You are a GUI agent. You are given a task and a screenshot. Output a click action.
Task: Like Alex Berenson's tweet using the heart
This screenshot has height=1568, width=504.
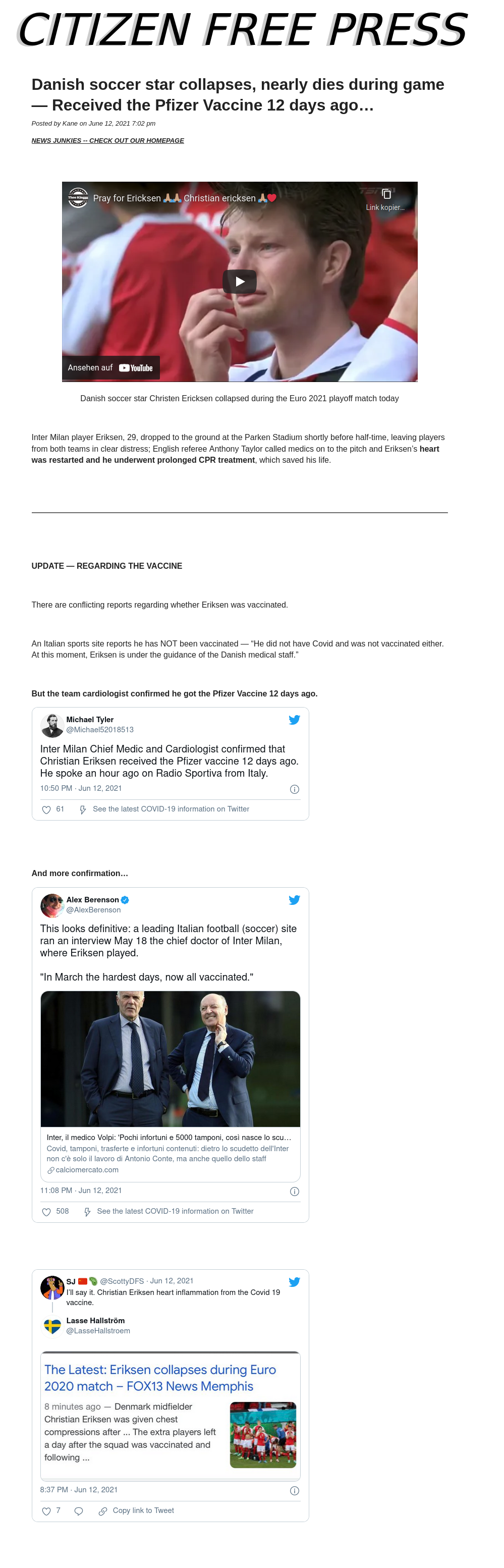(46, 1212)
